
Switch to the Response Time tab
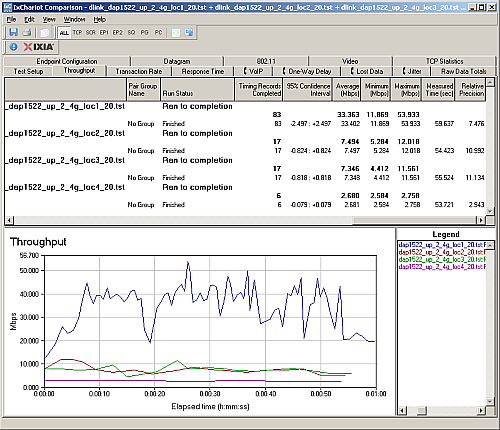coord(203,71)
